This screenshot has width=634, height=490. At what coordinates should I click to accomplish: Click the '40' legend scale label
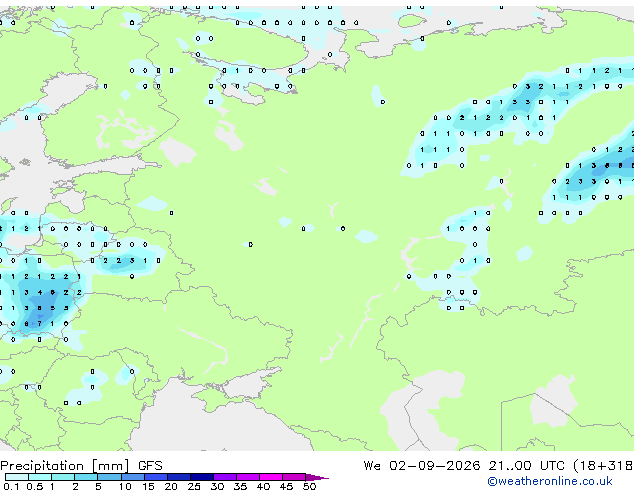[263, 486]
